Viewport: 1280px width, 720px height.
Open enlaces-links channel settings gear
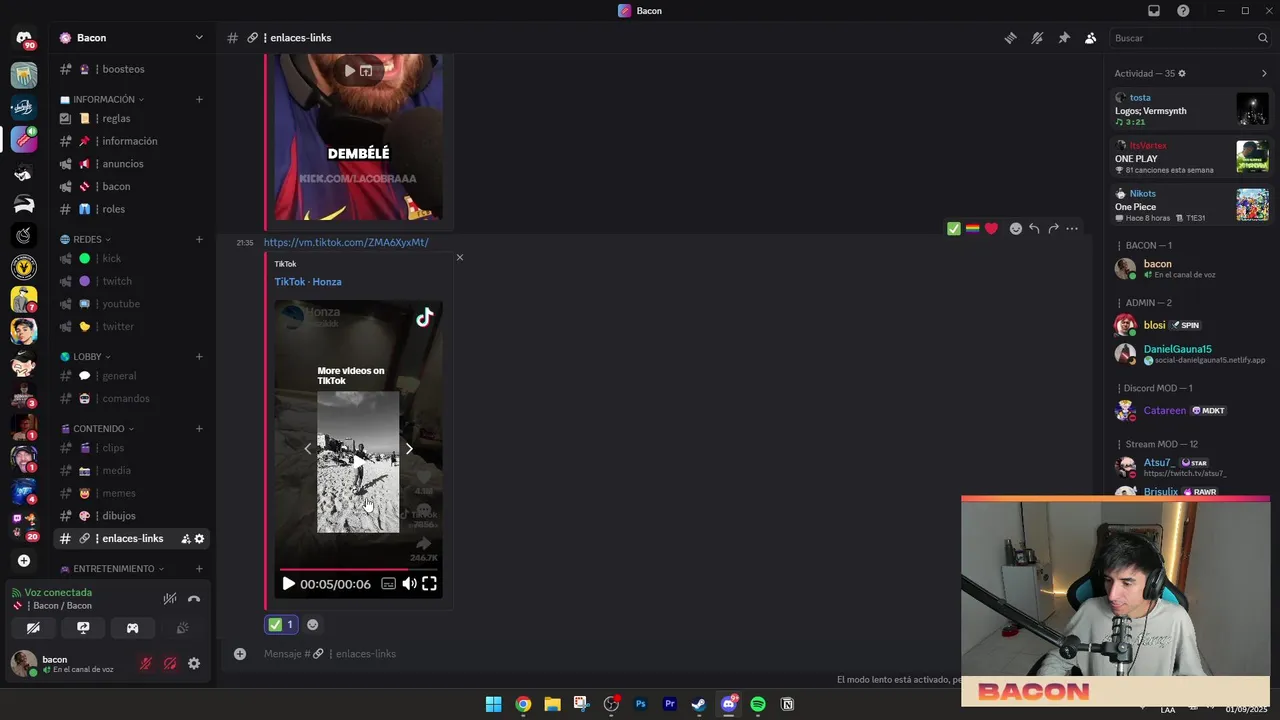pyautogui.click(x=199, y=539)
